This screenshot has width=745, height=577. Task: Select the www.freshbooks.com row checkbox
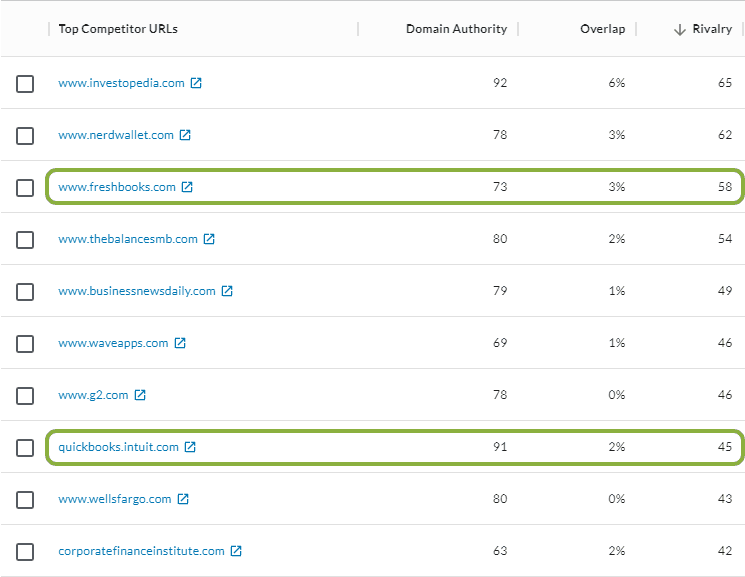tap(25, 188)
